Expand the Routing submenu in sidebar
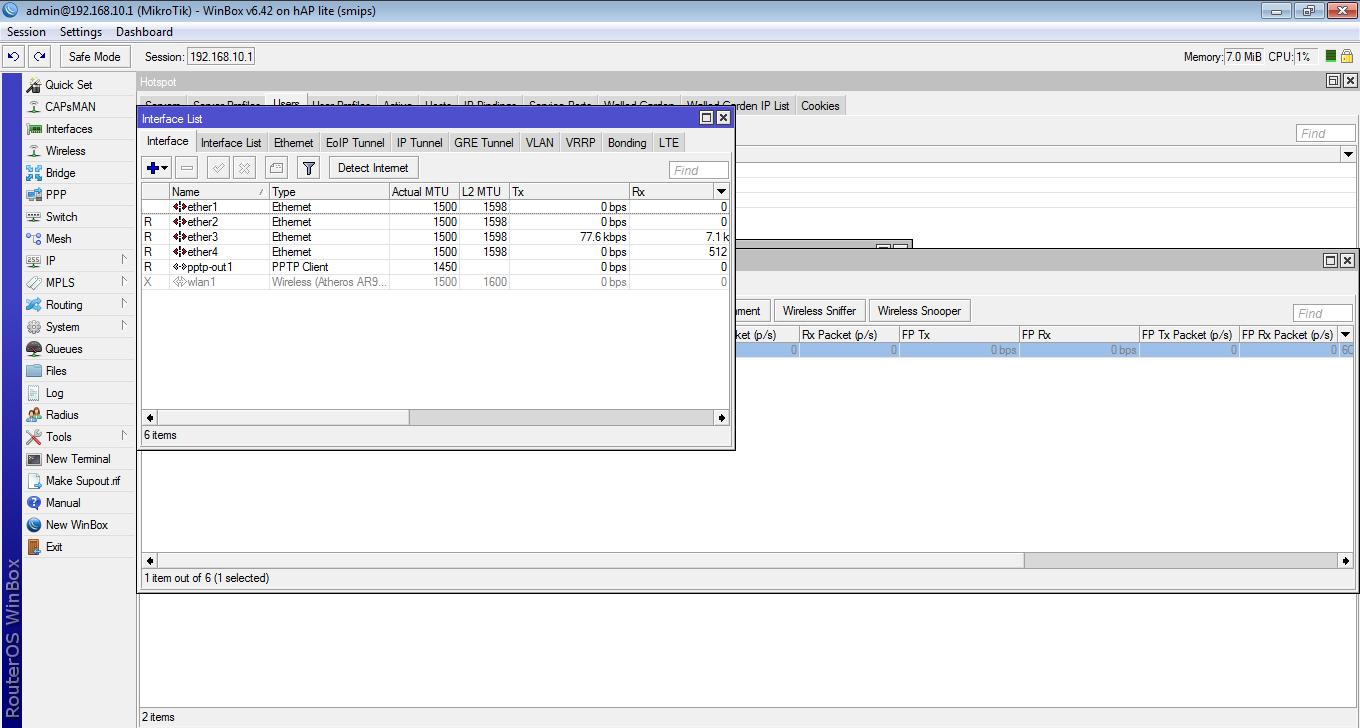Image resolution: width=1360 pixels, height=728 pixels. pos(124,304)
